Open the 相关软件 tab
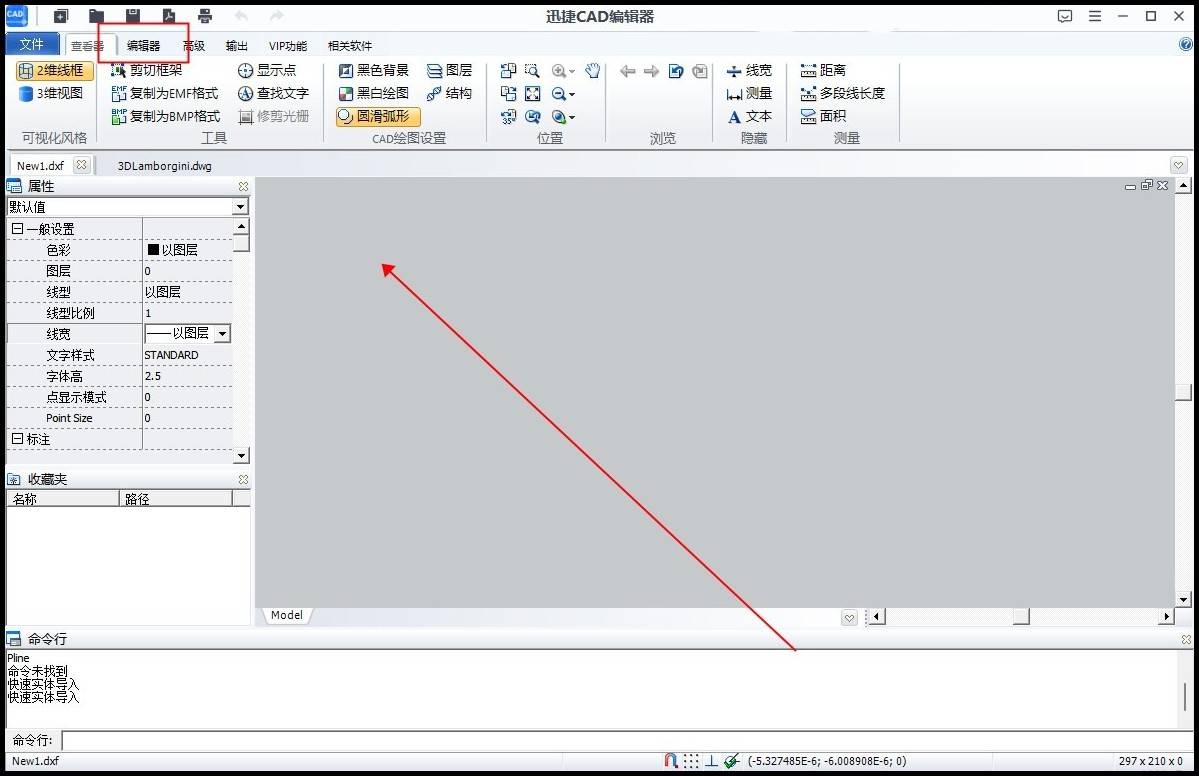Image resolution: width=1199 pixels, height=776 pixels. (x=349, y=46)
